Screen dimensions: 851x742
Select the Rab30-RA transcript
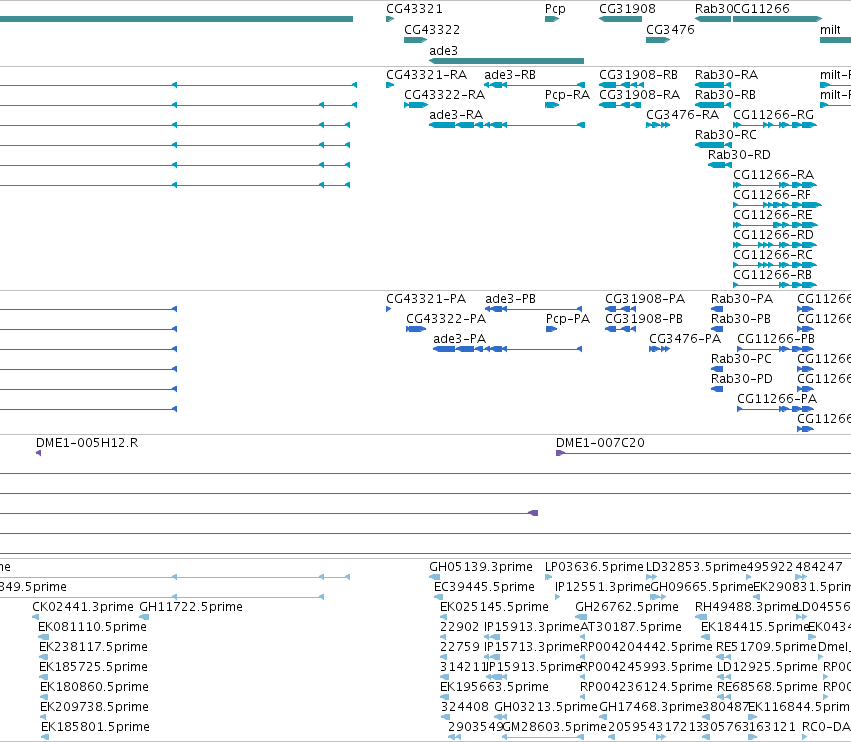(713, 85)
